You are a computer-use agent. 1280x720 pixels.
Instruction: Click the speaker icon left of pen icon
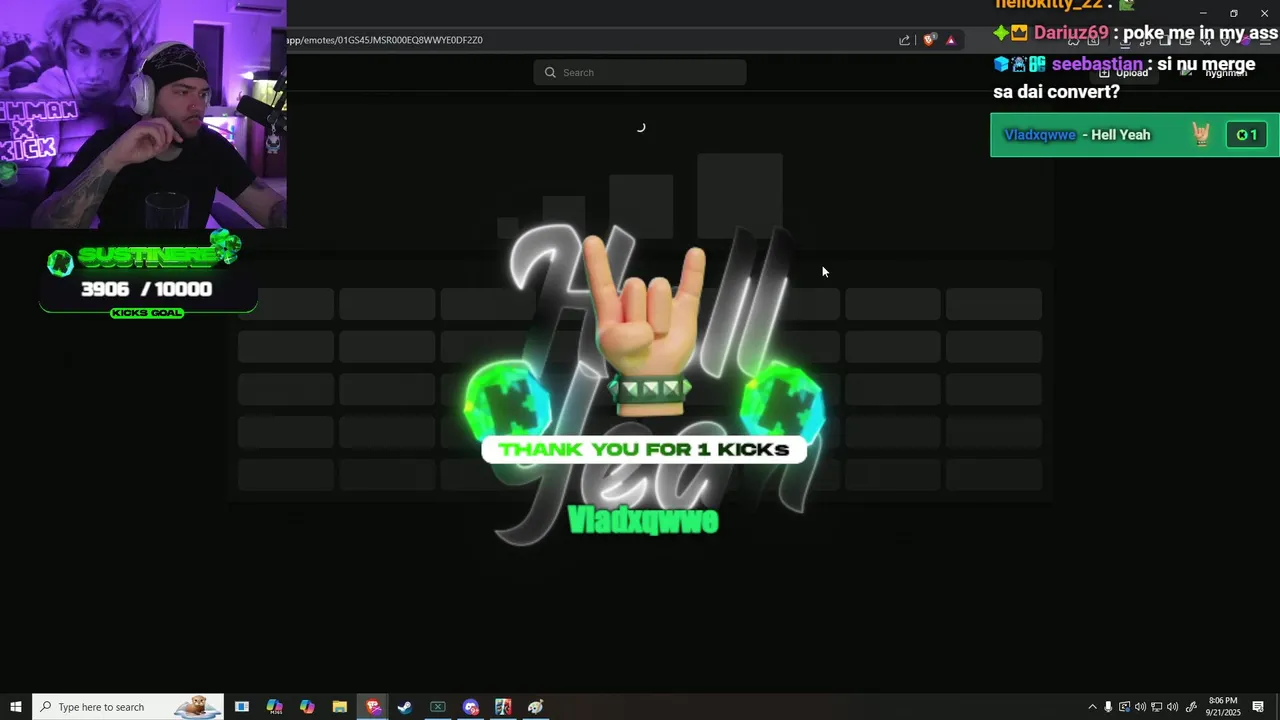pos(1172,707)
